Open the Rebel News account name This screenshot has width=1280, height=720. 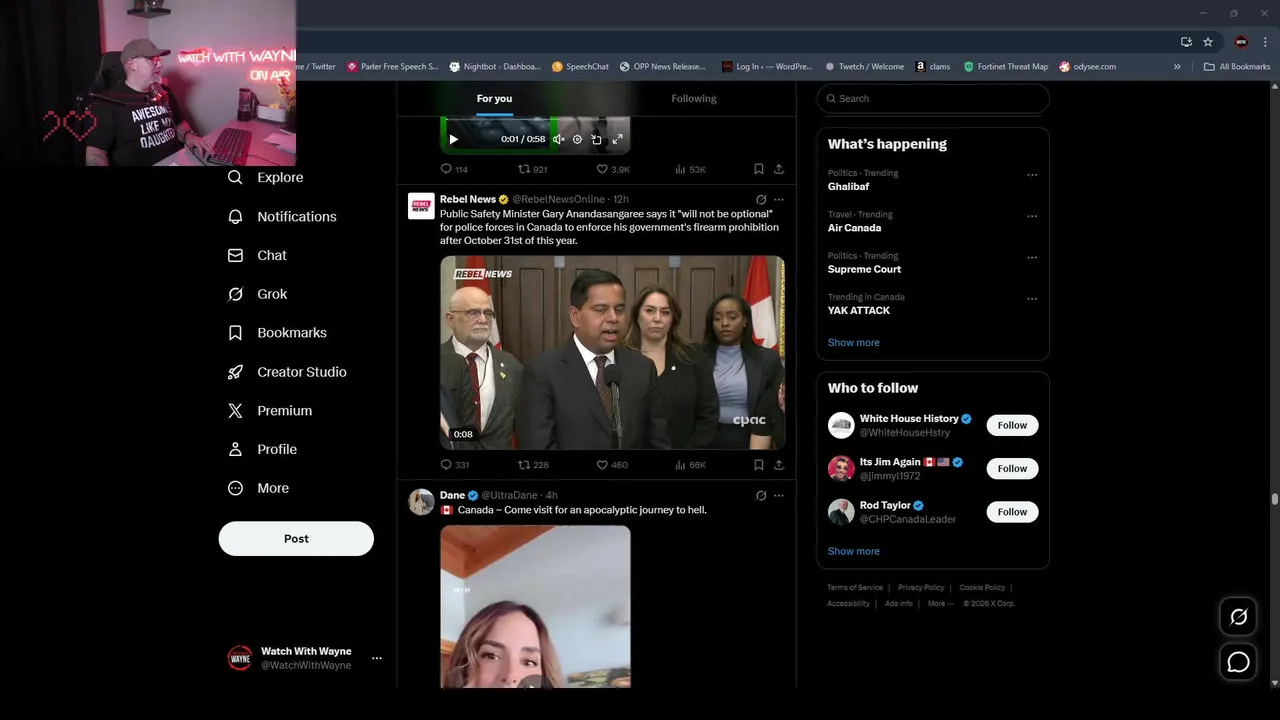click(x=468, y=199)
